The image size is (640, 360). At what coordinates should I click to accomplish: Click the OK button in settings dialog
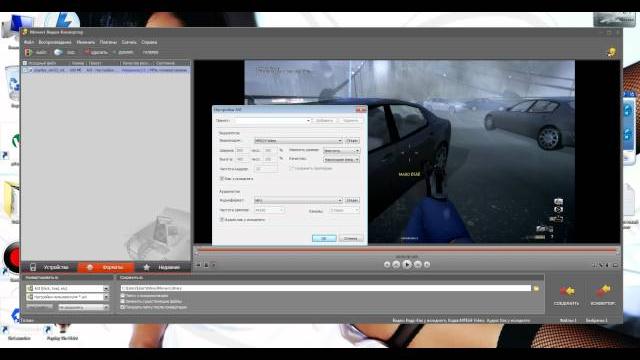click(324, 238)
